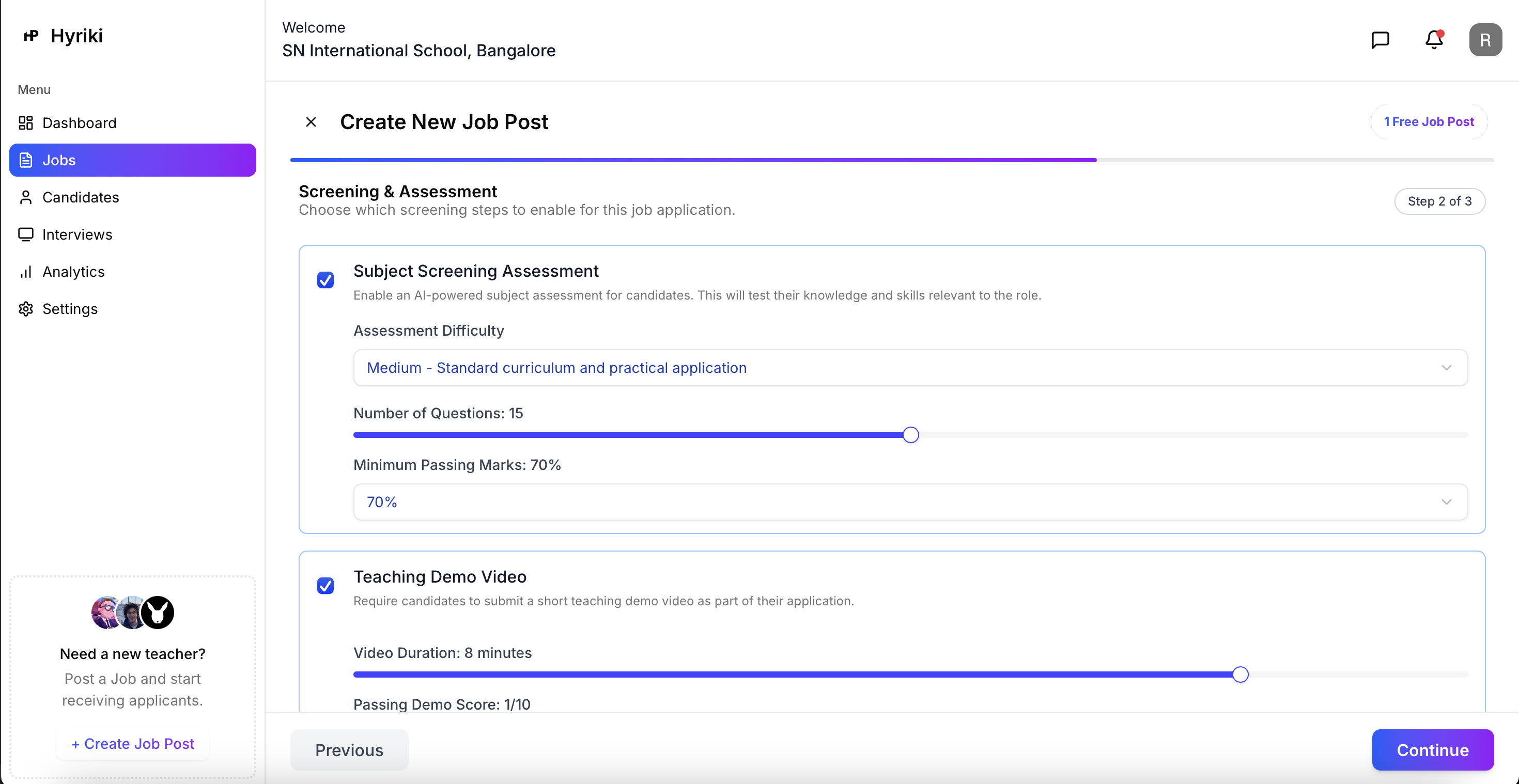This screenshot has height=784, width=1519.
Task: Open the 70% passing marks selector chevron
Action: coord(1447,501)
